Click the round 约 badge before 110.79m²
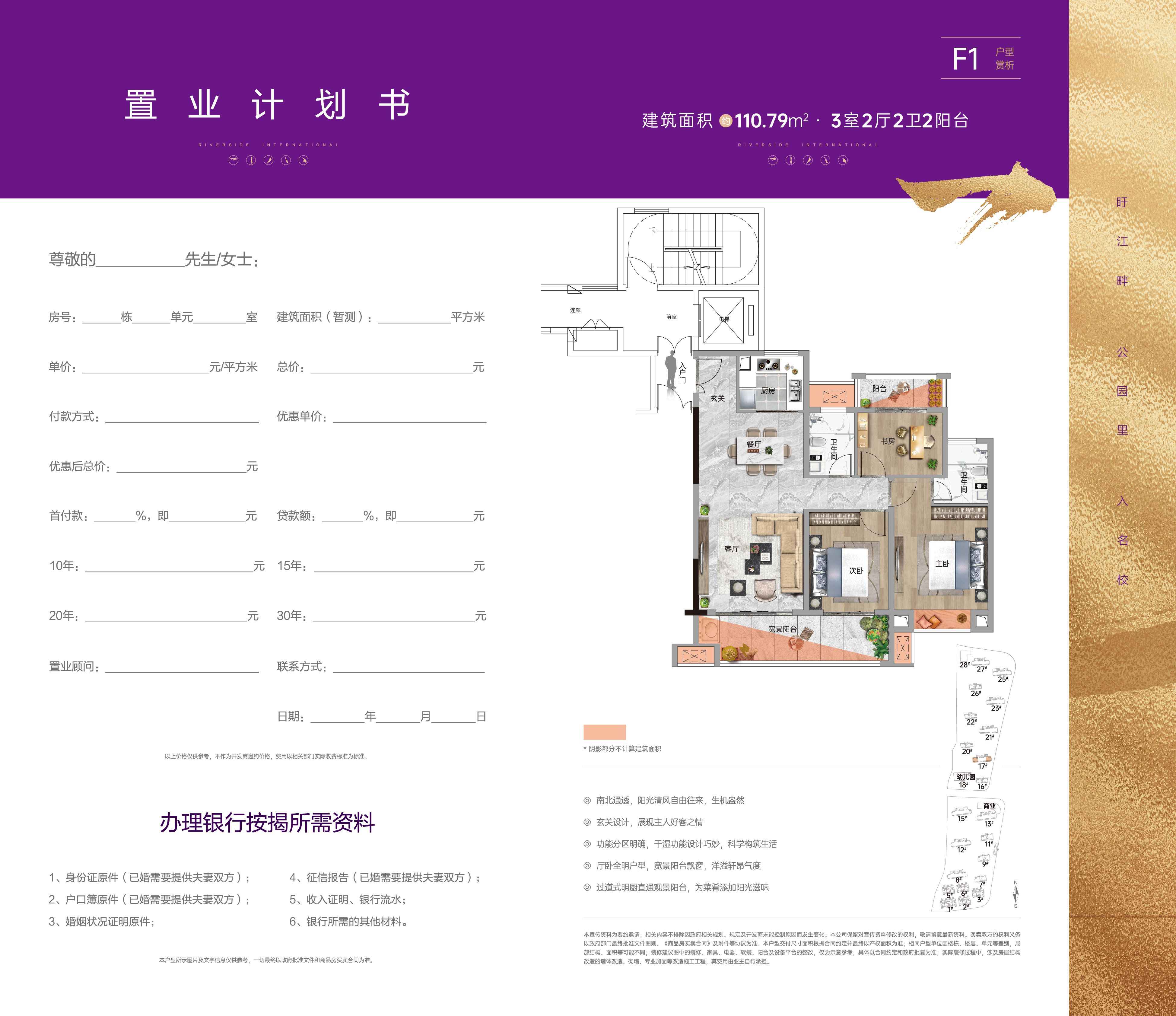 pos(725,121)
